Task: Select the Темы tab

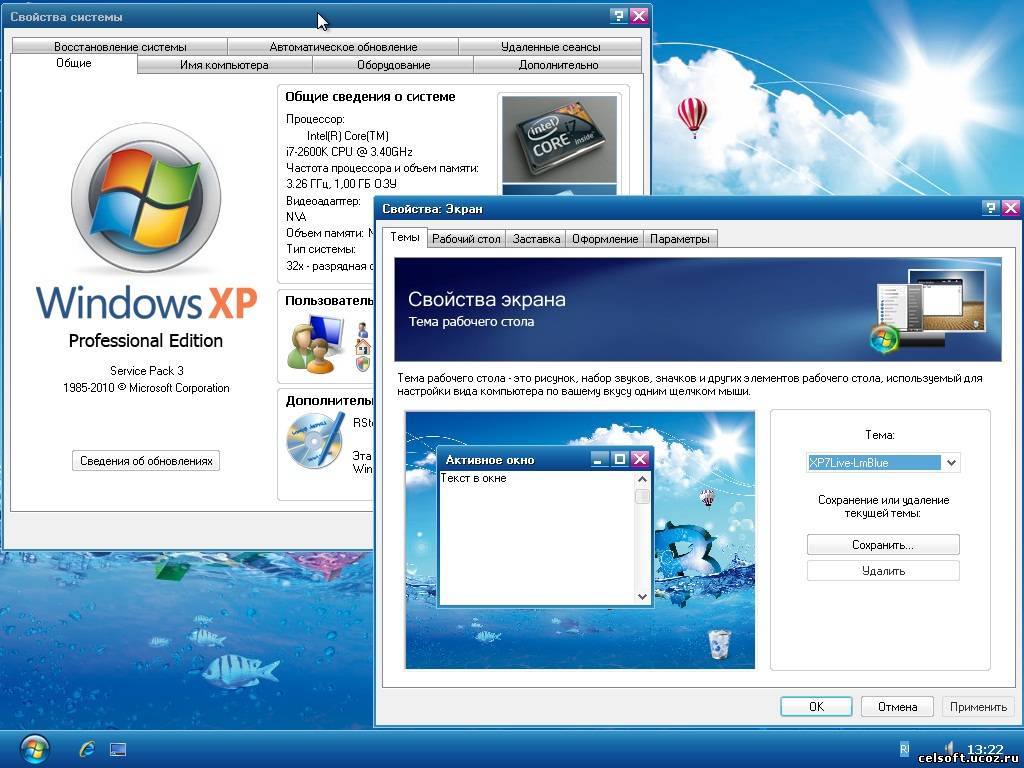Action: pos(405,237)
